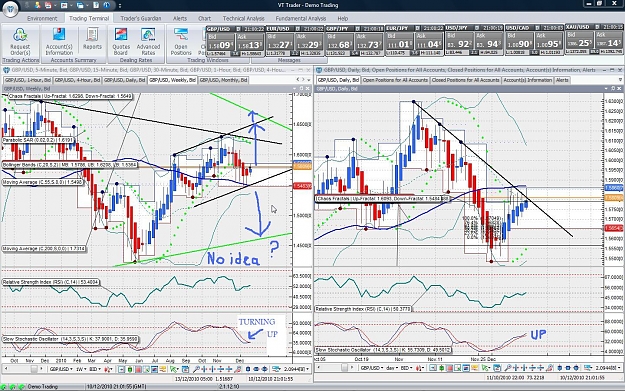Click the weekly chart scroll left arrow
625x391 pixels.
click(x=6, y=369)
